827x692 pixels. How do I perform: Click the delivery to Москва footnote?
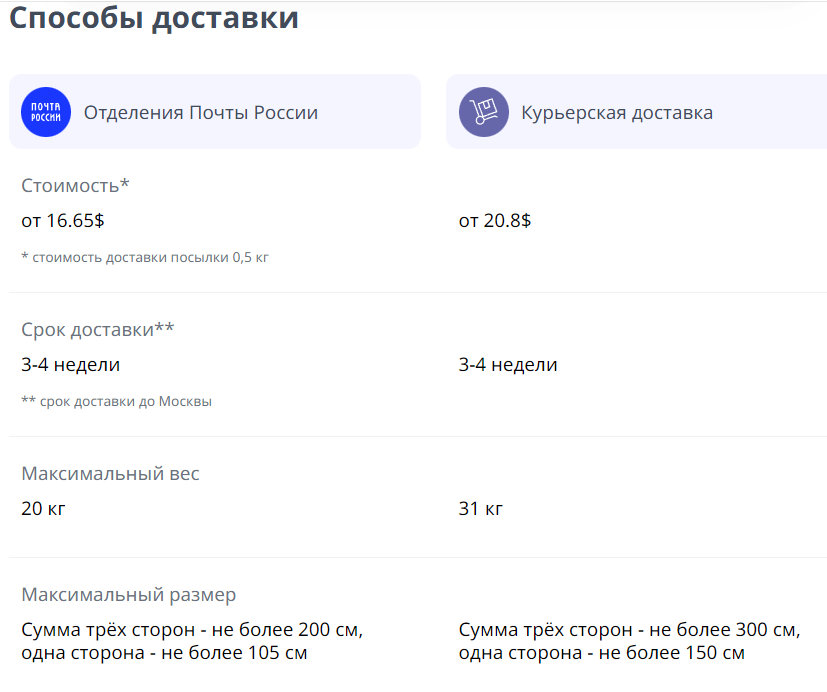pyautogui.click(x=116, y=401)
